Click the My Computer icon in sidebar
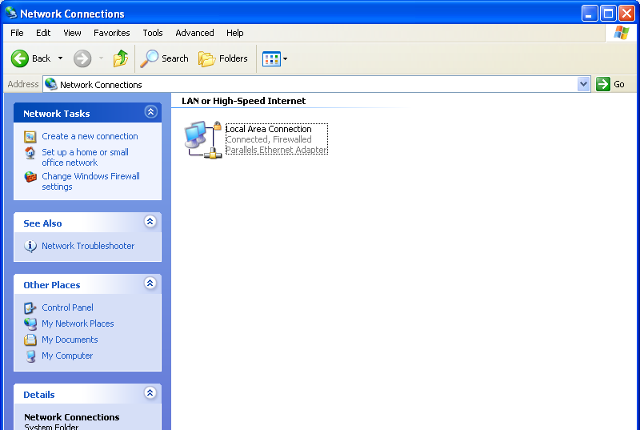Screen dimensions: 640x430 (31, 356)
